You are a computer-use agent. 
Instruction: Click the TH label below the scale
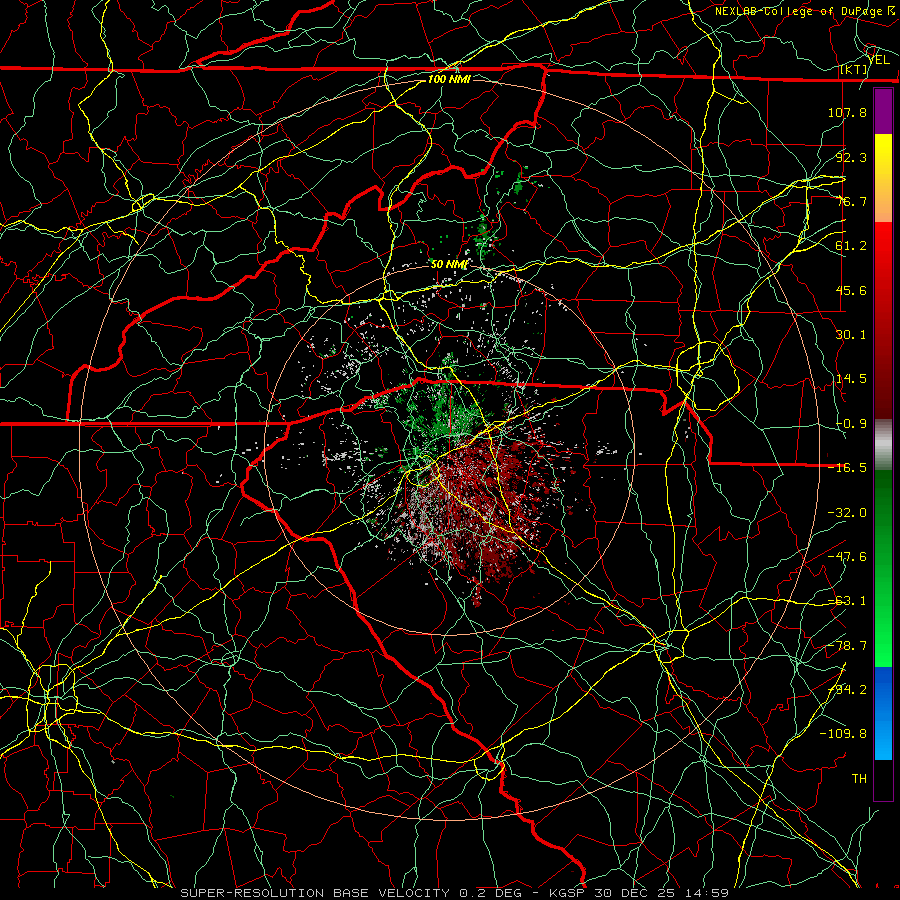859,779
